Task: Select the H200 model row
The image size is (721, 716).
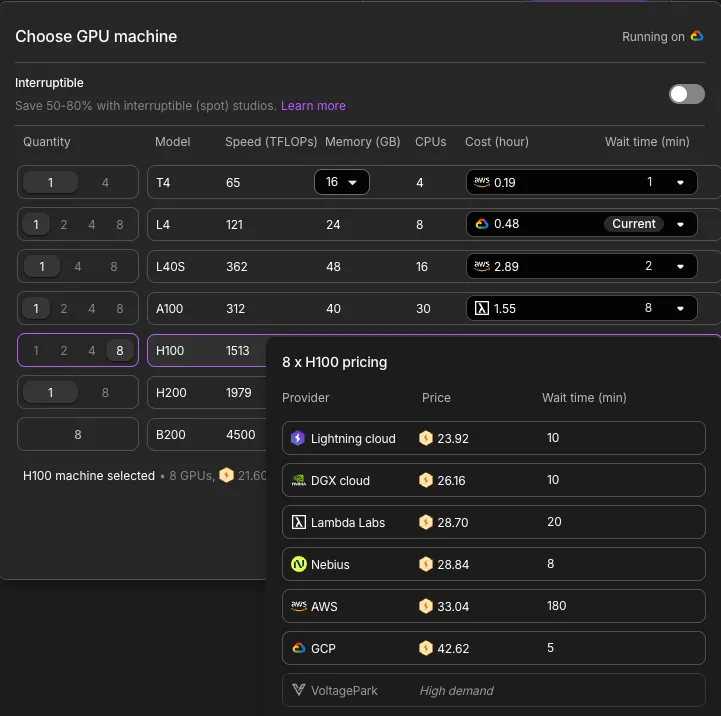Action: [x=206, y=392]
